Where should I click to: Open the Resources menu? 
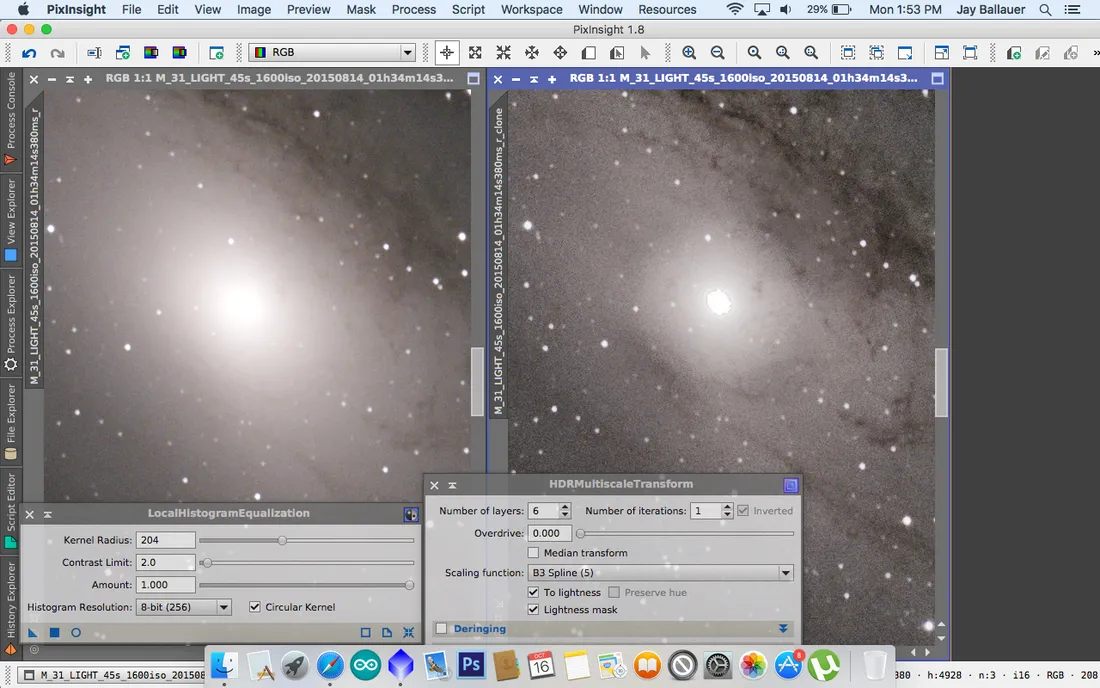pos(667,10)
